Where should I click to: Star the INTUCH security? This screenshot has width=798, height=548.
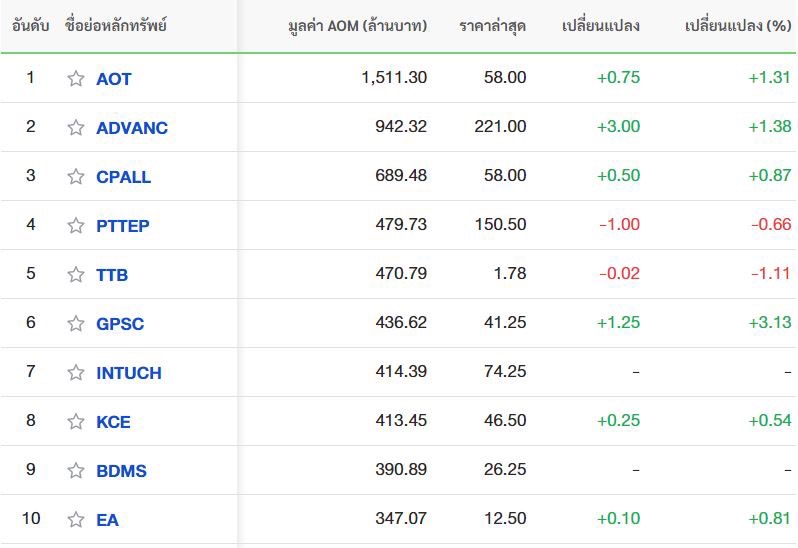click(76, 372)
